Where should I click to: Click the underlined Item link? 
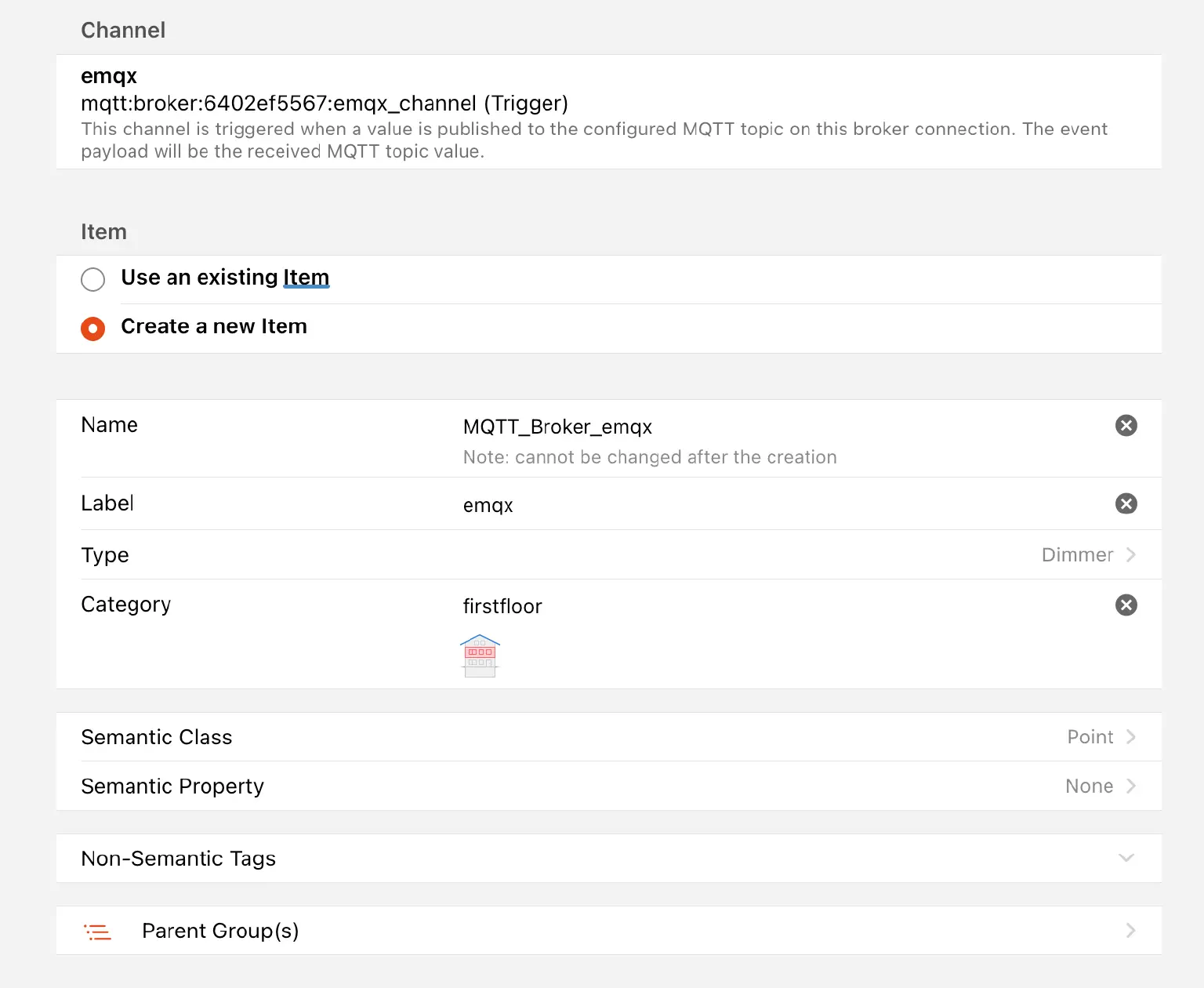306,278
